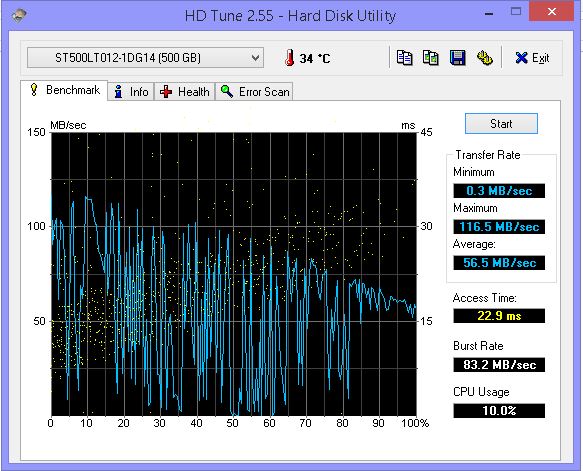Save screenshot floppy disk icon
Viewport: 583px width, 471px height.
point(457,58)
